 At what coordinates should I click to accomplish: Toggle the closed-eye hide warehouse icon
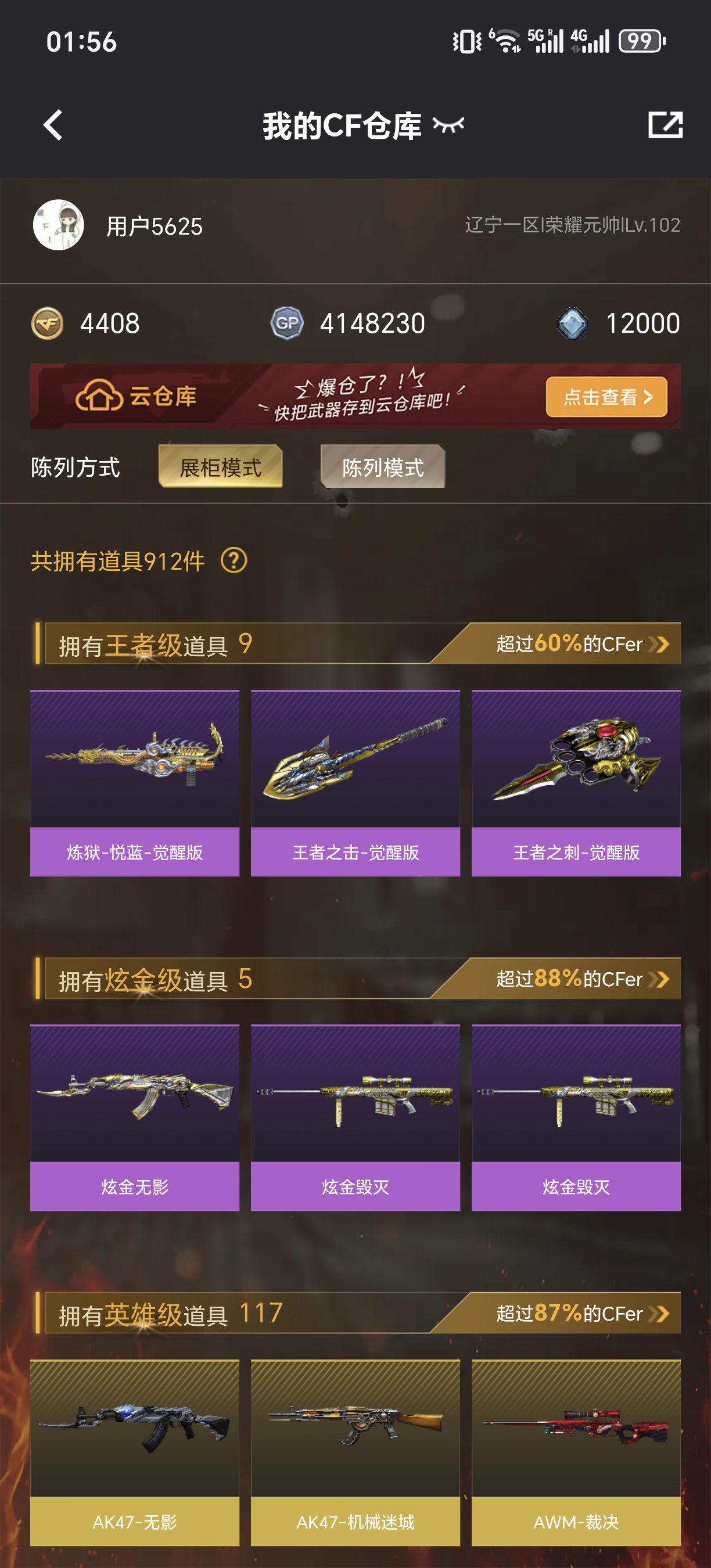click(448, 125)
